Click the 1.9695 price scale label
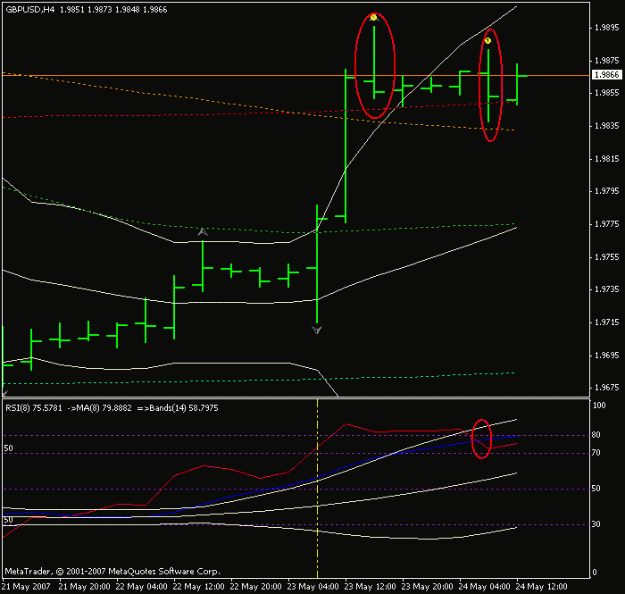 (607, 355)
